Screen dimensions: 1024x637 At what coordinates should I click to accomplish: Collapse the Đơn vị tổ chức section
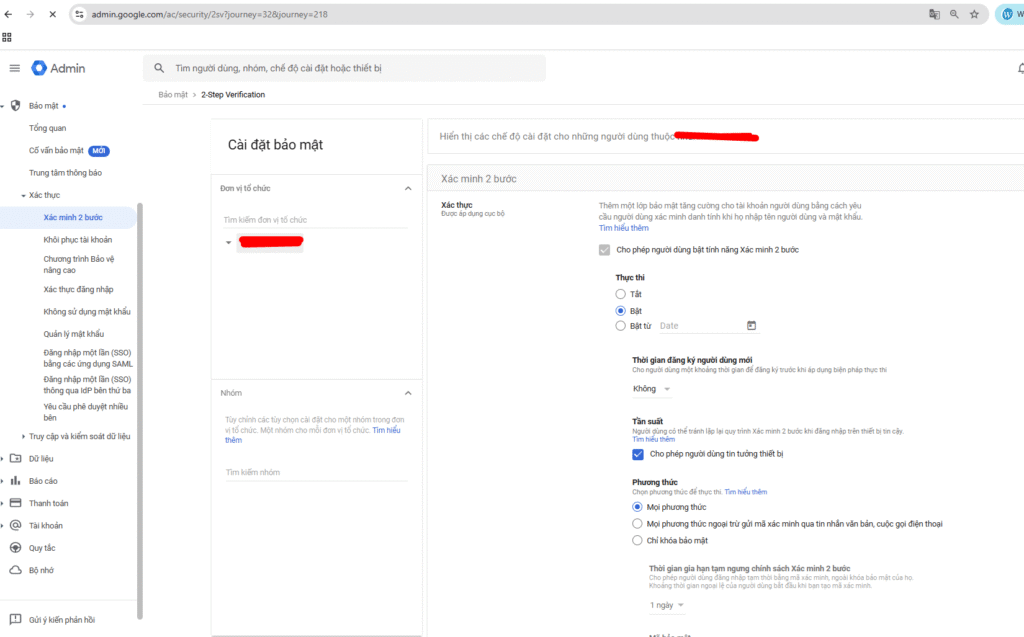pyautogui.click(x=407, y=188)
